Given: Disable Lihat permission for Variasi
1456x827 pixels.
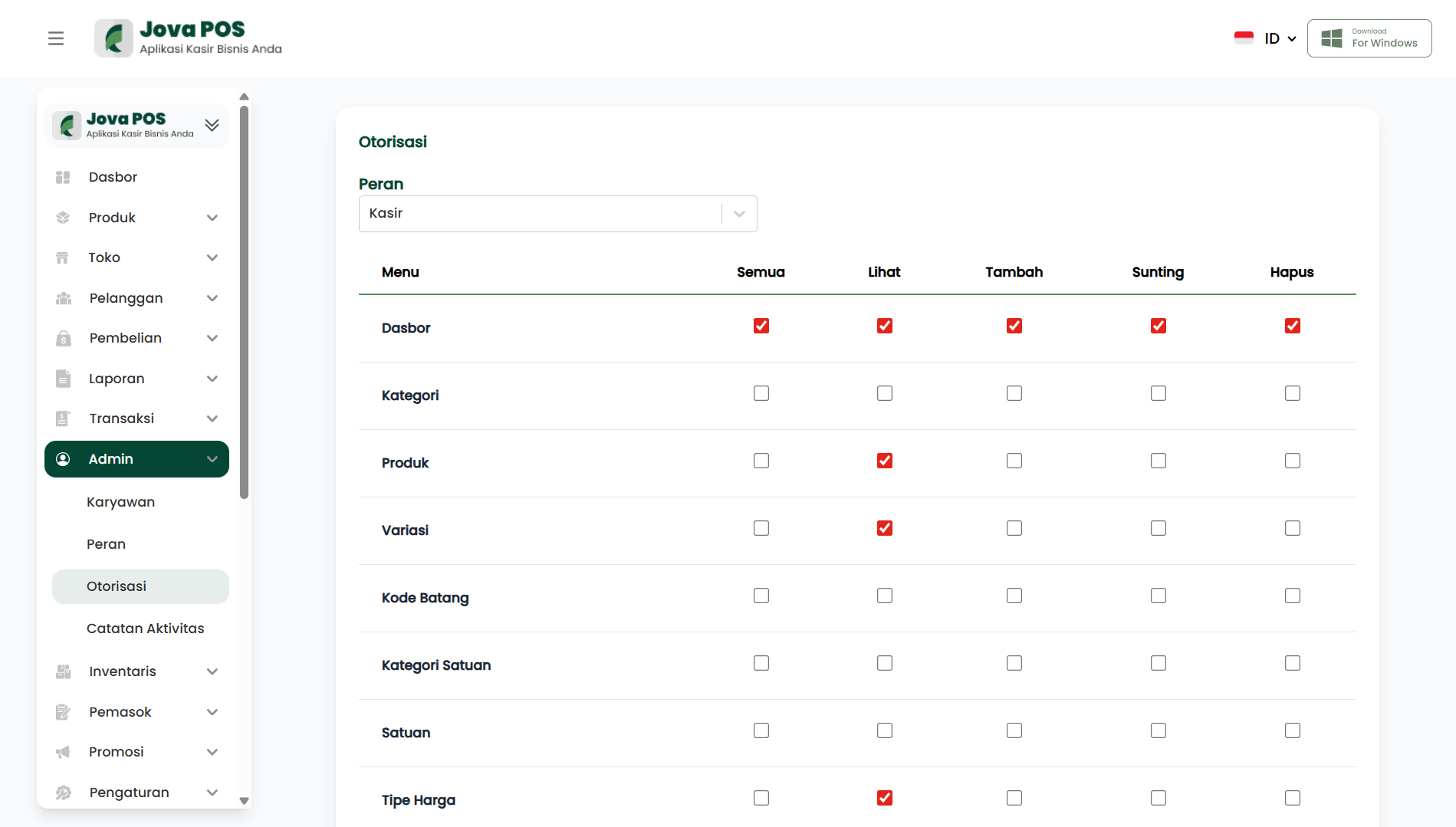Looking at the screenshot, I should 884,528.
